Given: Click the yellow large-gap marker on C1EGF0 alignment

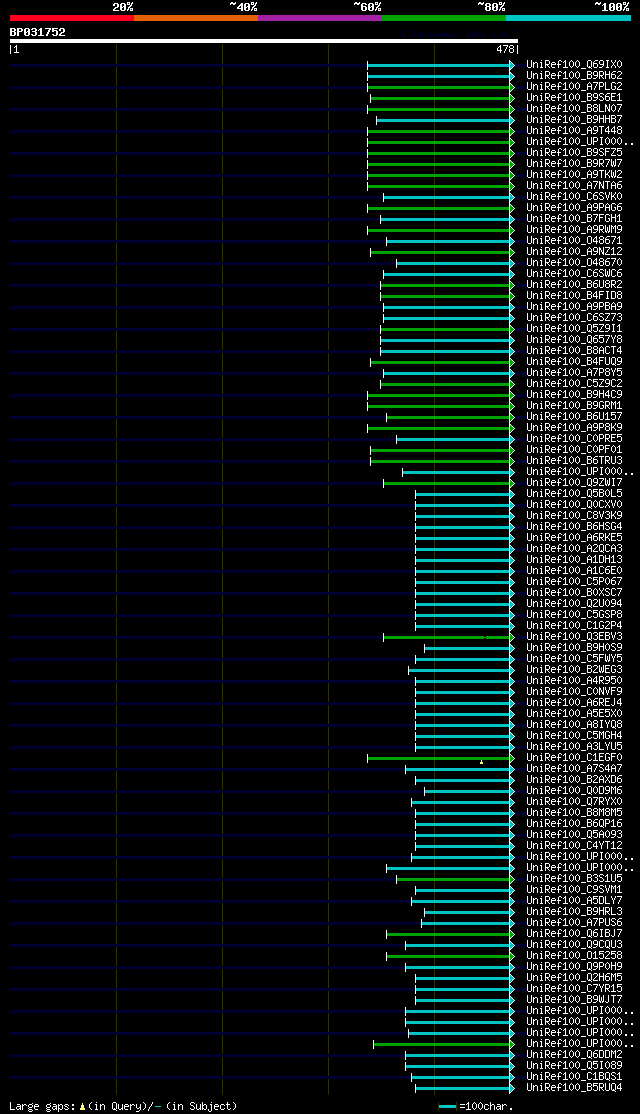Looking at the screenshot, I should [482, 762].
